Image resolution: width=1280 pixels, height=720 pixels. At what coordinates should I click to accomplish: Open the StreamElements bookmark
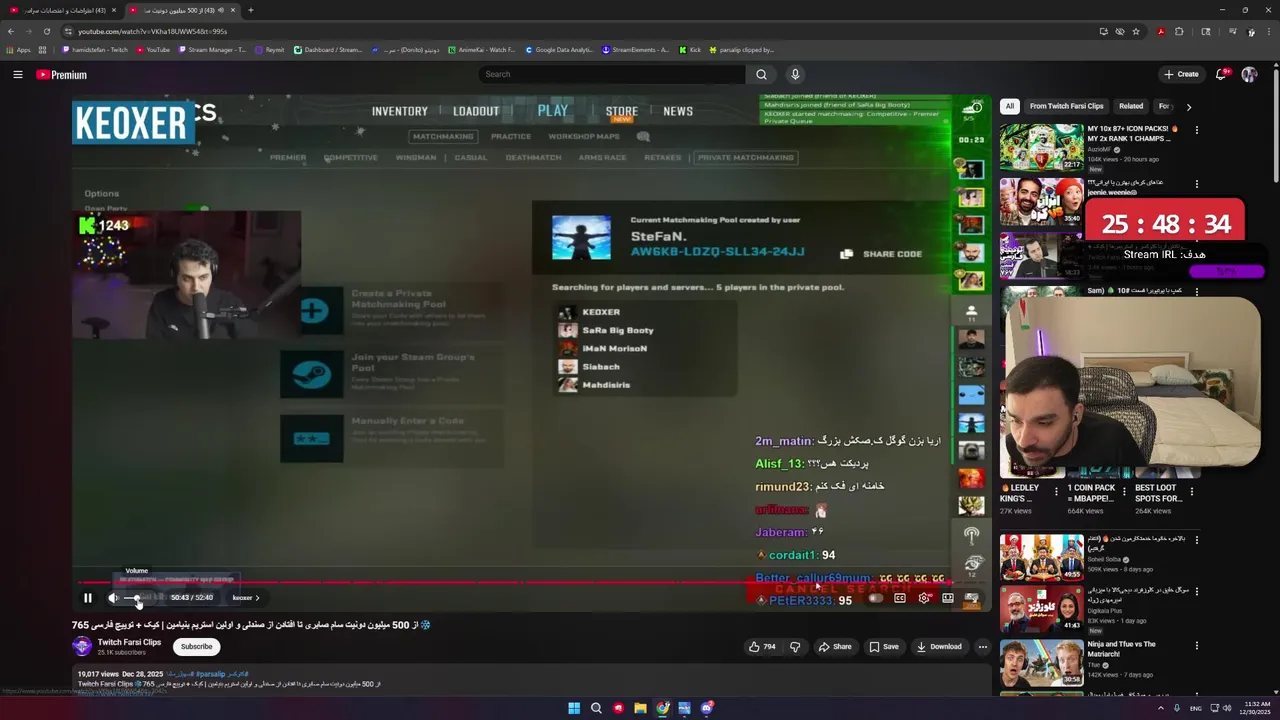pos(636,50)
